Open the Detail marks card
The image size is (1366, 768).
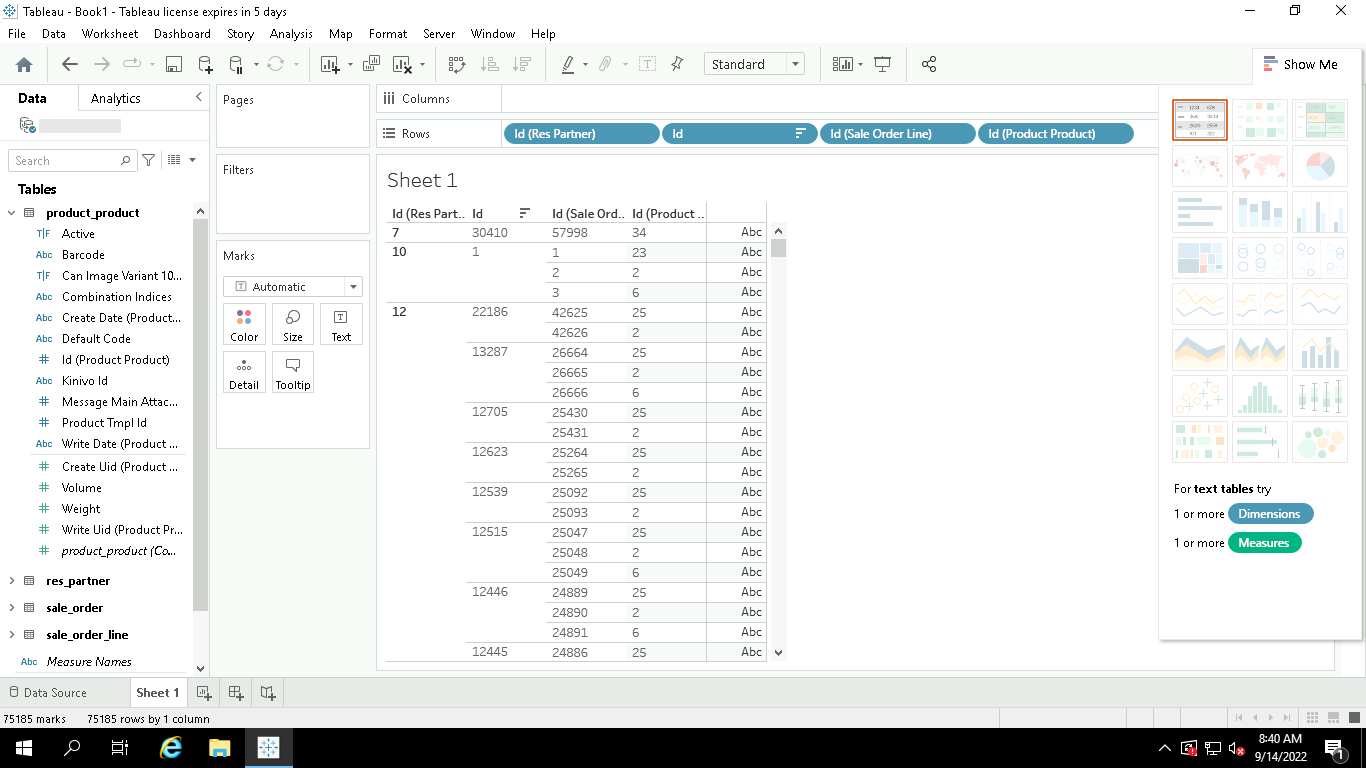pyautogui.click(x=244, y=372)
